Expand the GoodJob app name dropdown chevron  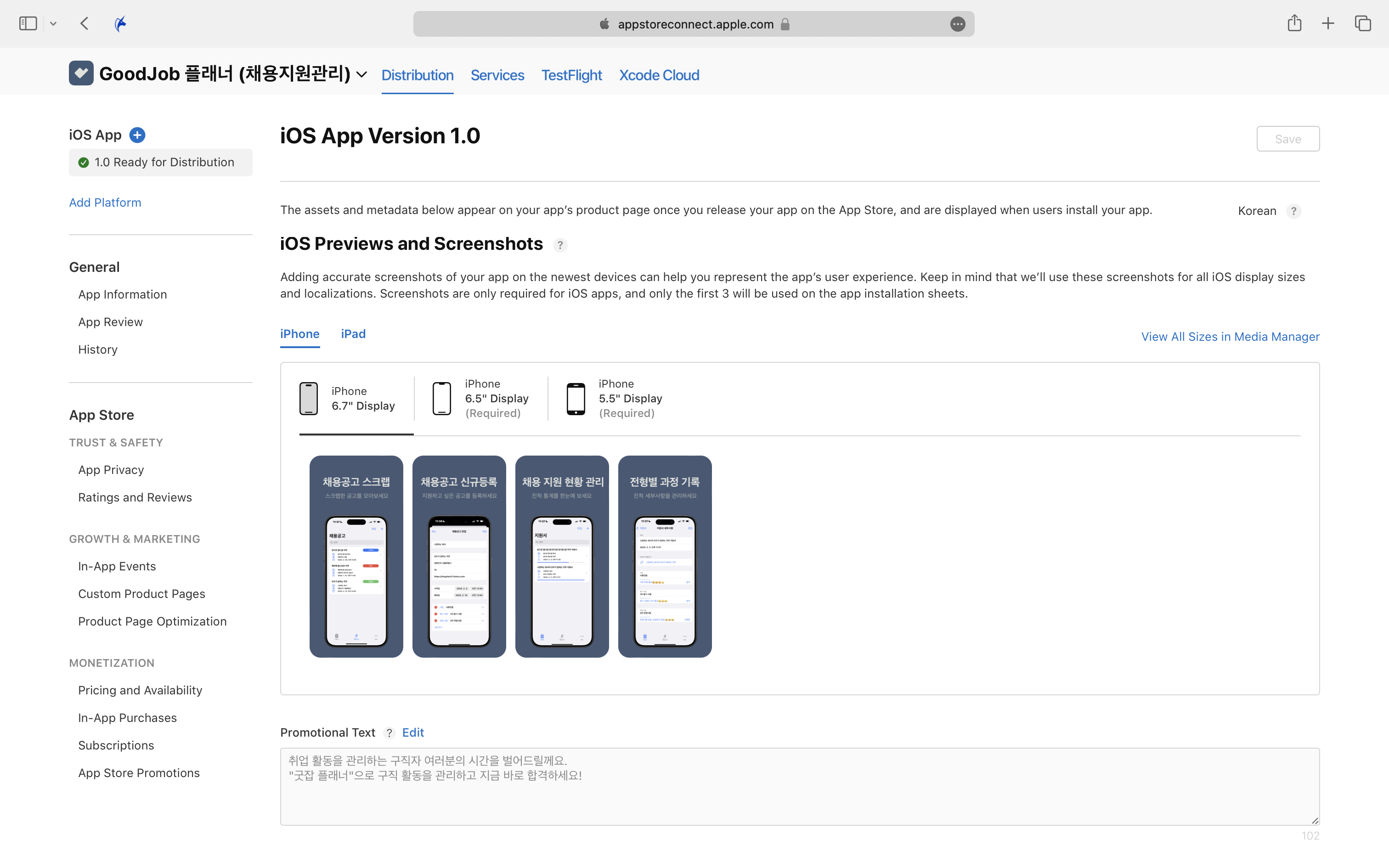click(361, 74)
